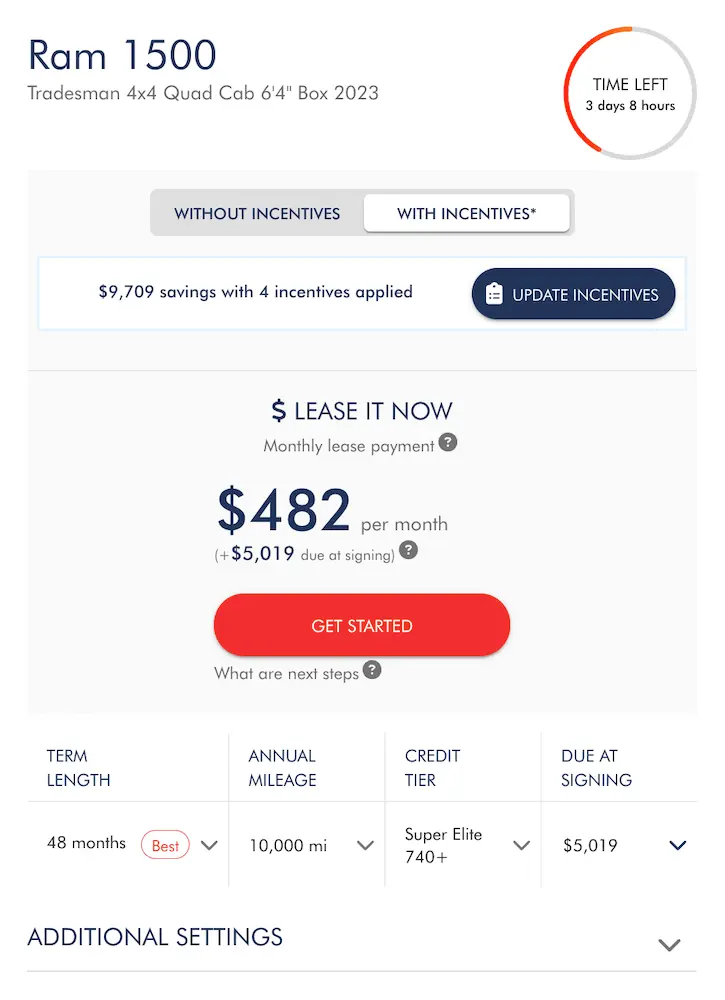Image resolution: width=725 pixels, height=1000 pixels.
Task: Change the Super Elite 740+ credit tier
Action: pyautogui.click(x=521, y=845)
